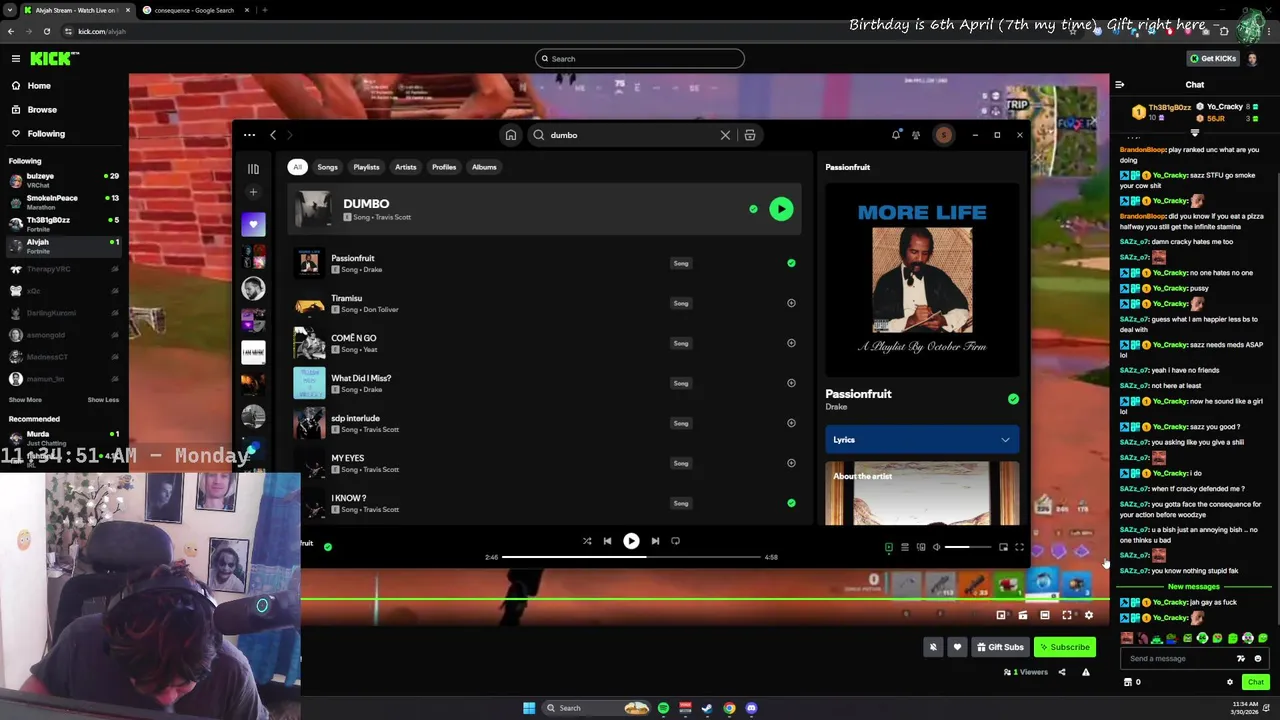Add sdp interlude to Liked Songs

[x=791, y=423]
